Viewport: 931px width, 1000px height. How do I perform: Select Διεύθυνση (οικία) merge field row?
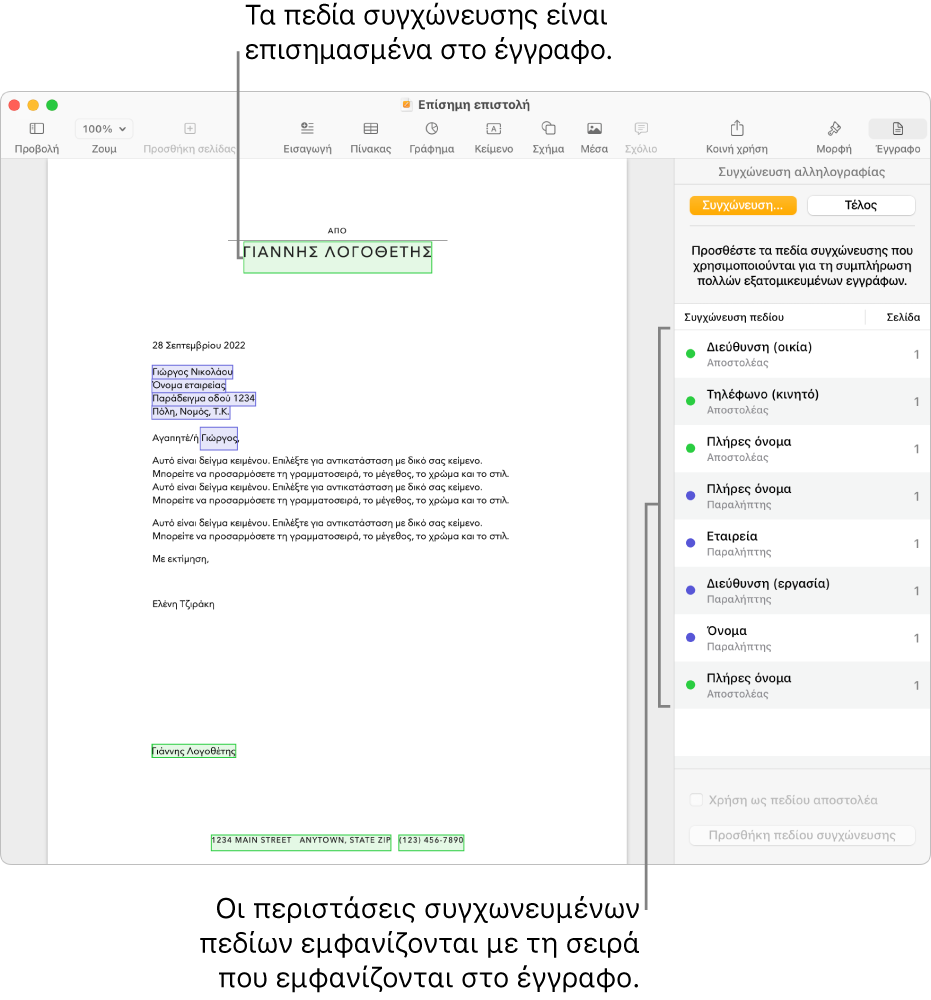click(x=802, y=354)
